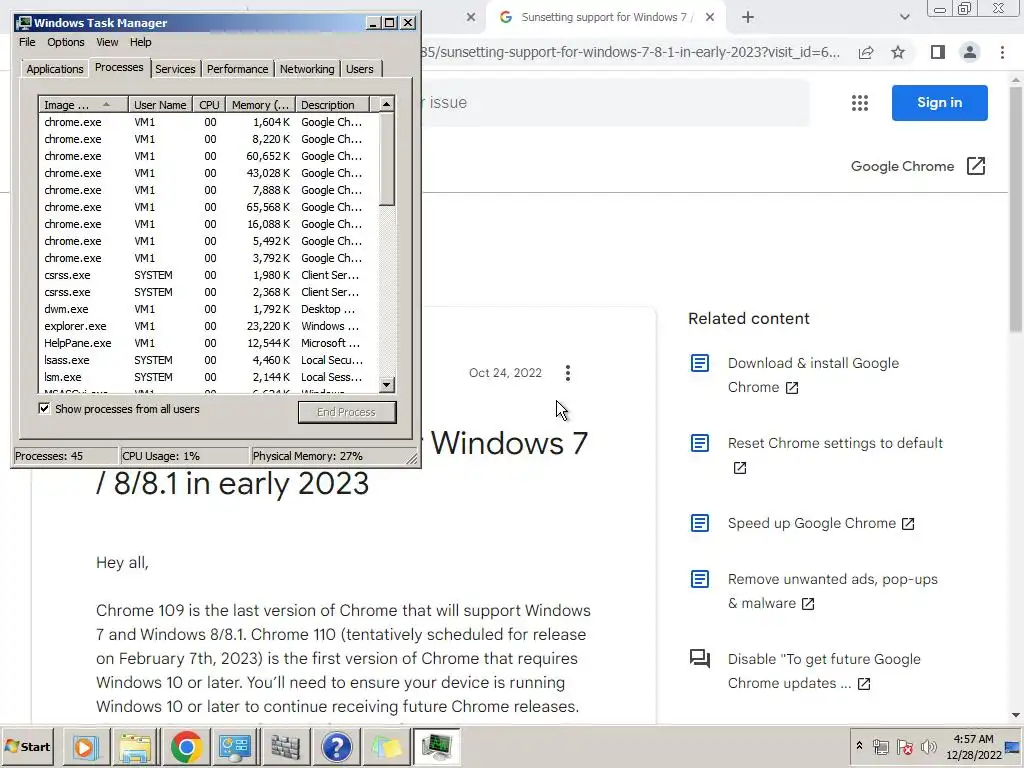Click the Show desktop icon beside the clock
This screenshot has height=768, width=1024.
(1014, 746)
